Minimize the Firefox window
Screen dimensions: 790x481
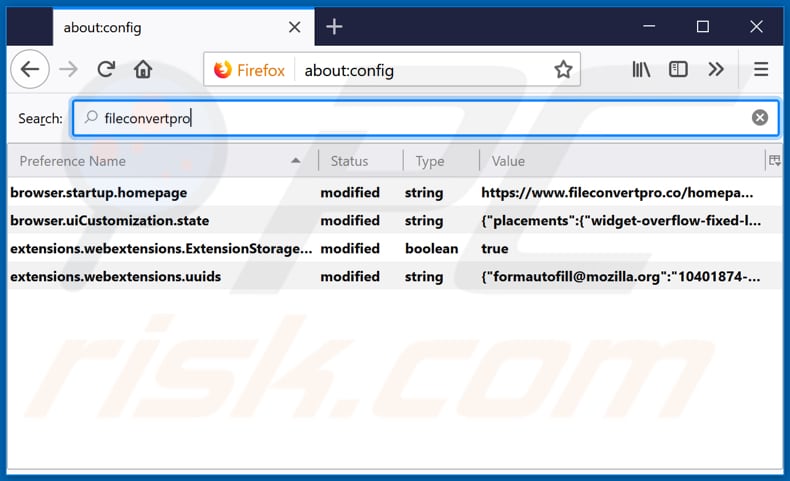coord(649,27)
